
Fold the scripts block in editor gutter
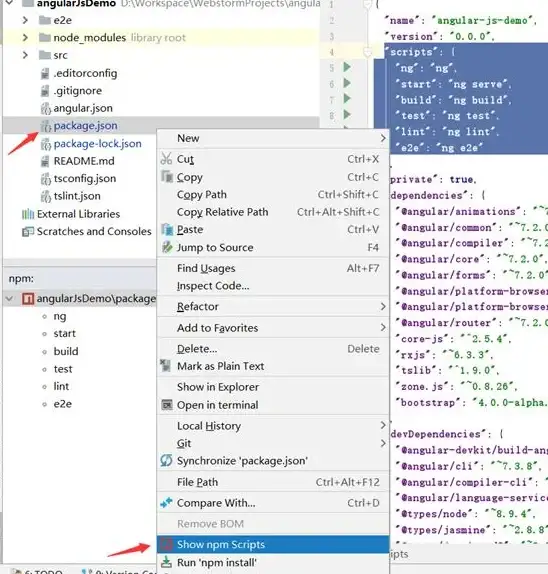(368, 52)
